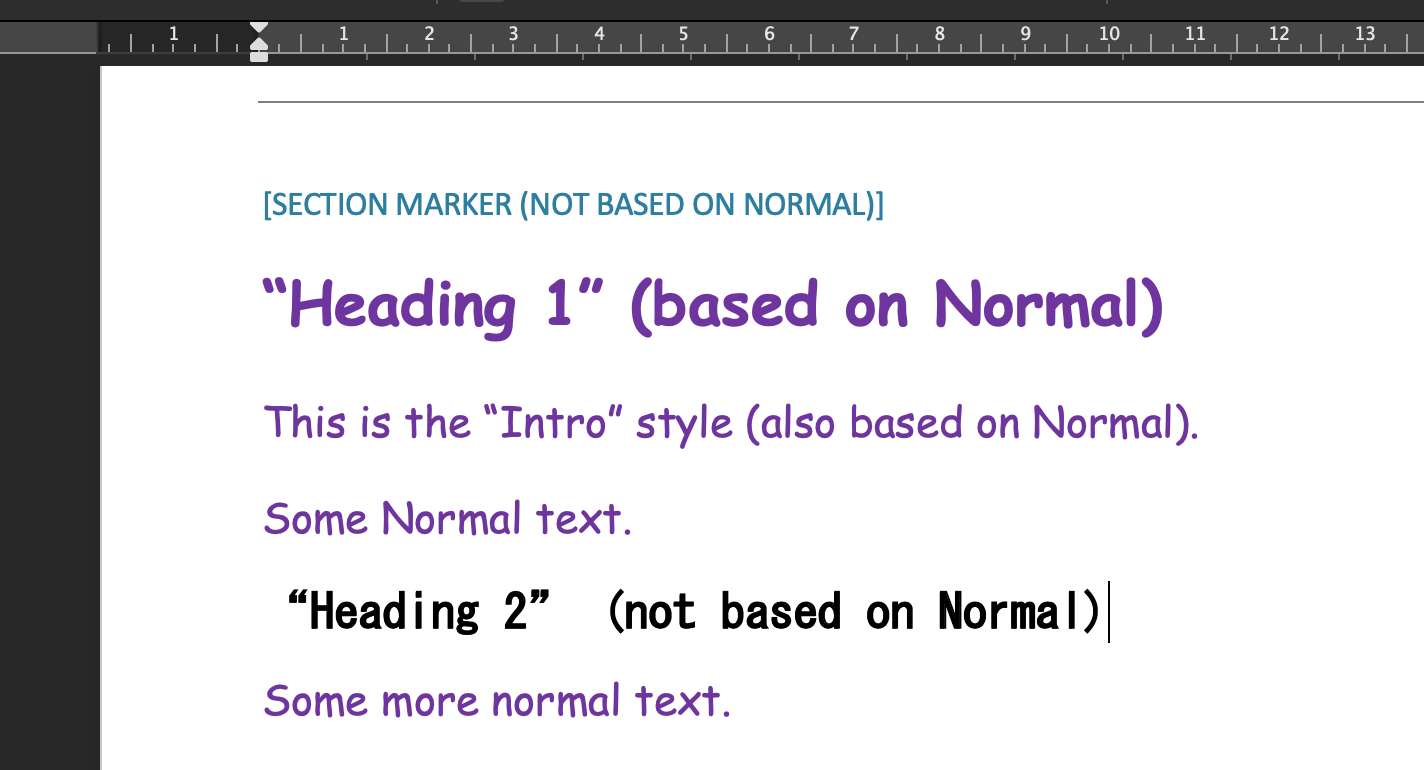Click the ruler at the 10 mark
The image size is (1424, 770).
click(x=1109, y=34)
